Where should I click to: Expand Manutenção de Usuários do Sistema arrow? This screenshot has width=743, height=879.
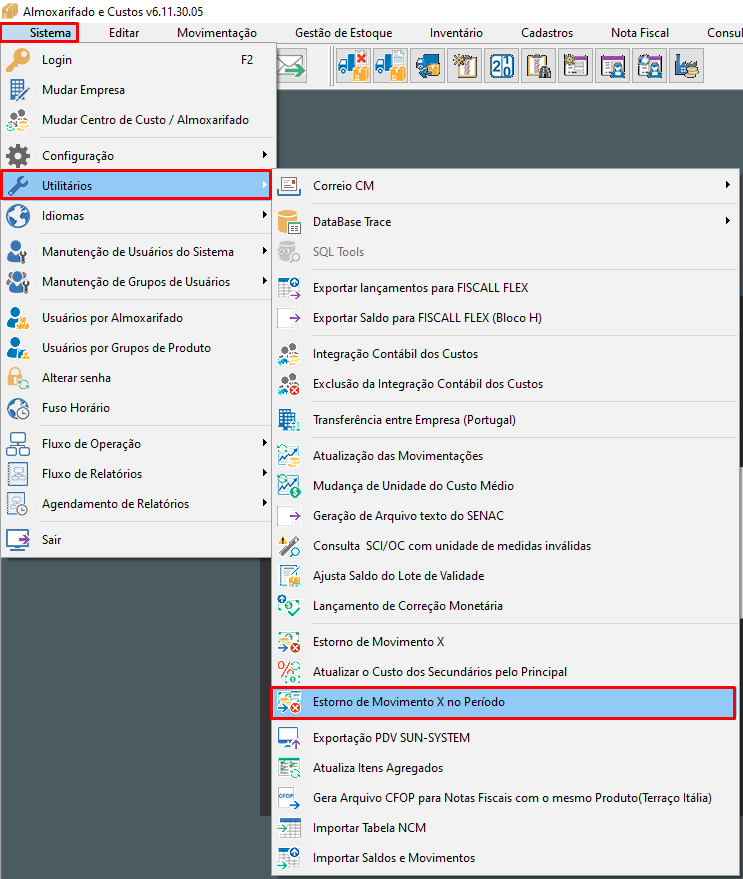click(265, 251)
